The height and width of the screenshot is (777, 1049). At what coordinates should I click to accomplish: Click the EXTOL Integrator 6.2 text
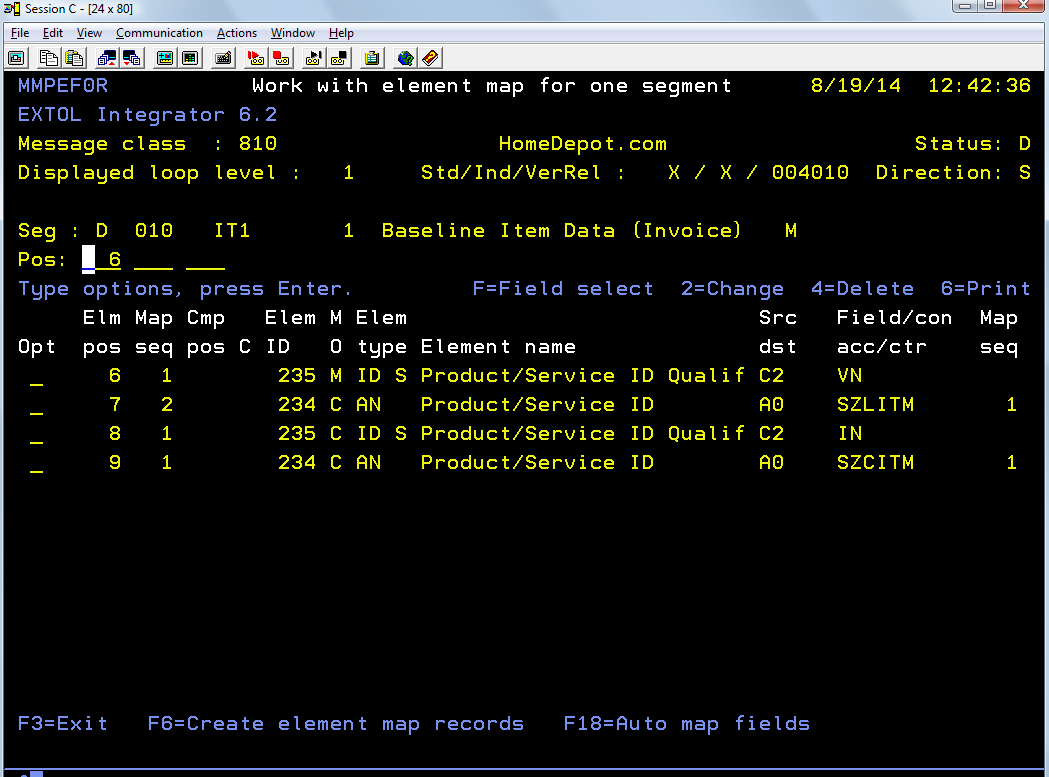147,114
